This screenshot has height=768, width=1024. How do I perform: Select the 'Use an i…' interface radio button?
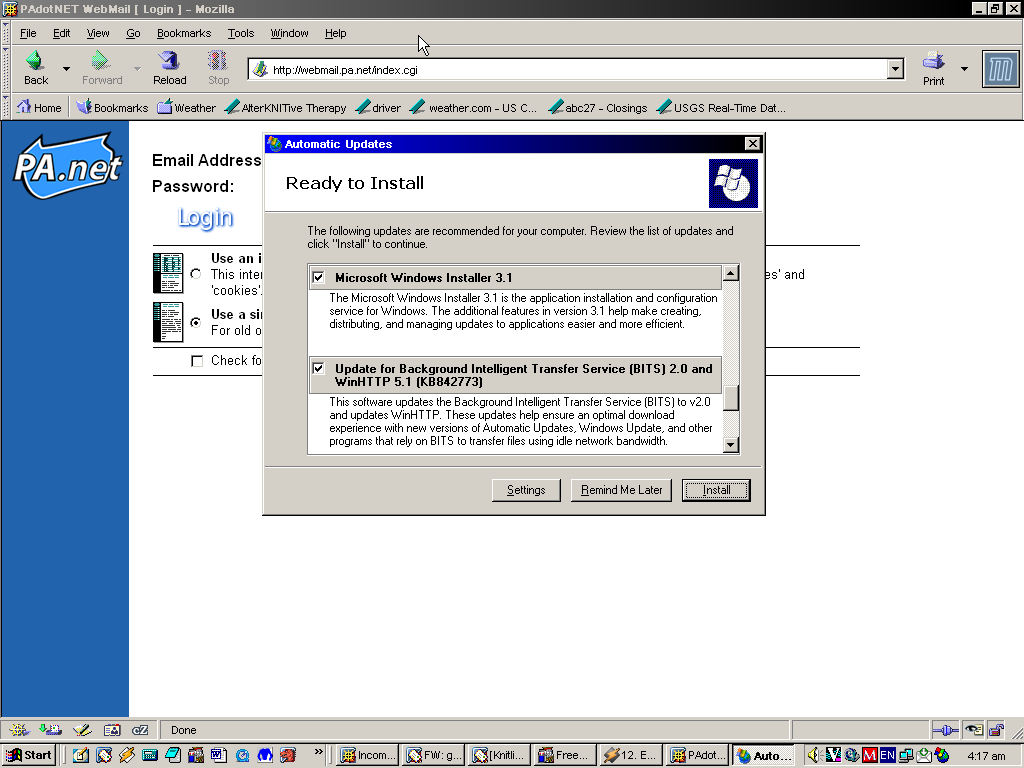pyautogui.click(x=195, y=274)
